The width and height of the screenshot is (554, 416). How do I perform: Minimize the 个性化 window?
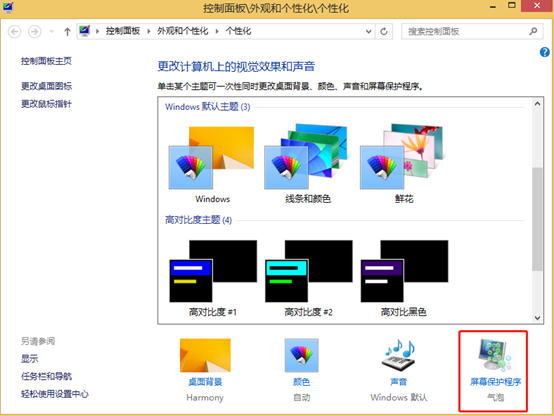click(x=493, y=6)
